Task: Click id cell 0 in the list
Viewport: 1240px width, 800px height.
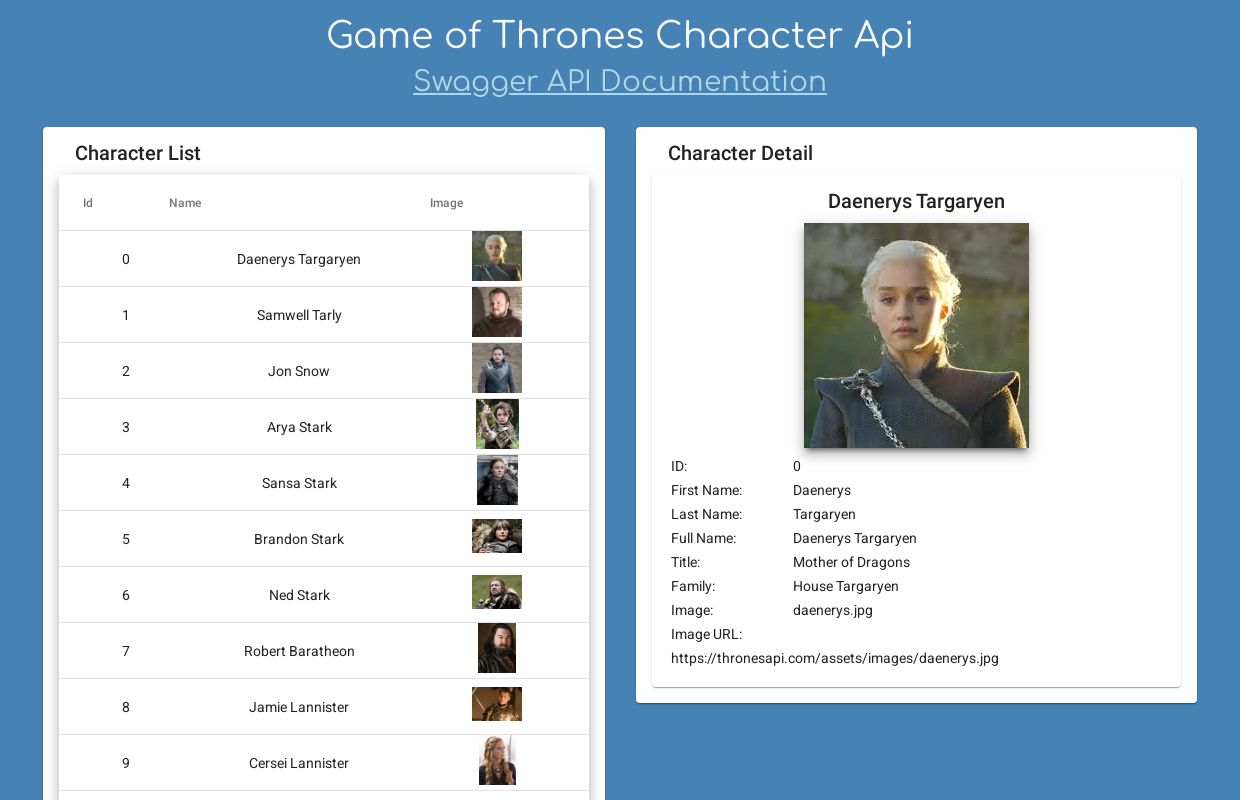Action: (x=126, y=259)
